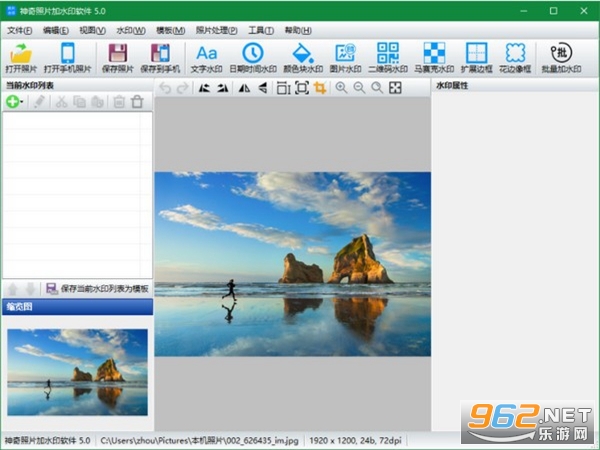
Task: Click the undo arrow icon
Action: 165,88
